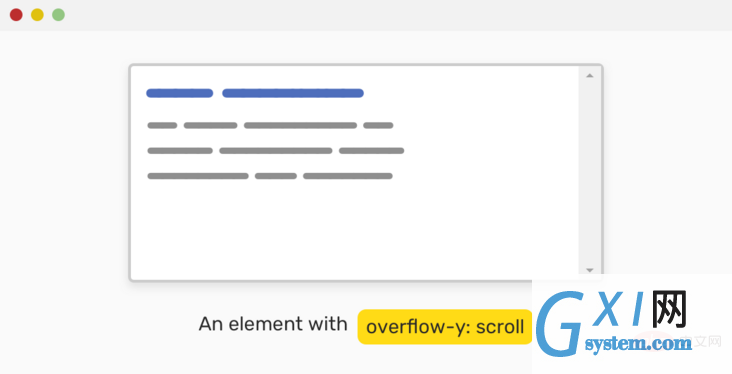Click the scrollbar up arrow
Screen dimensions: 732x374
590,76
